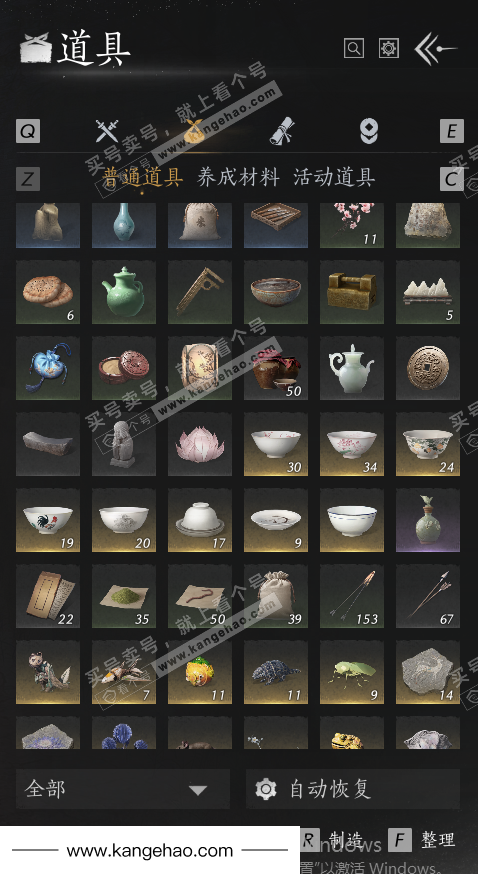
Task: Open the 自动恢复 settings button
Action: click(353, 789)
